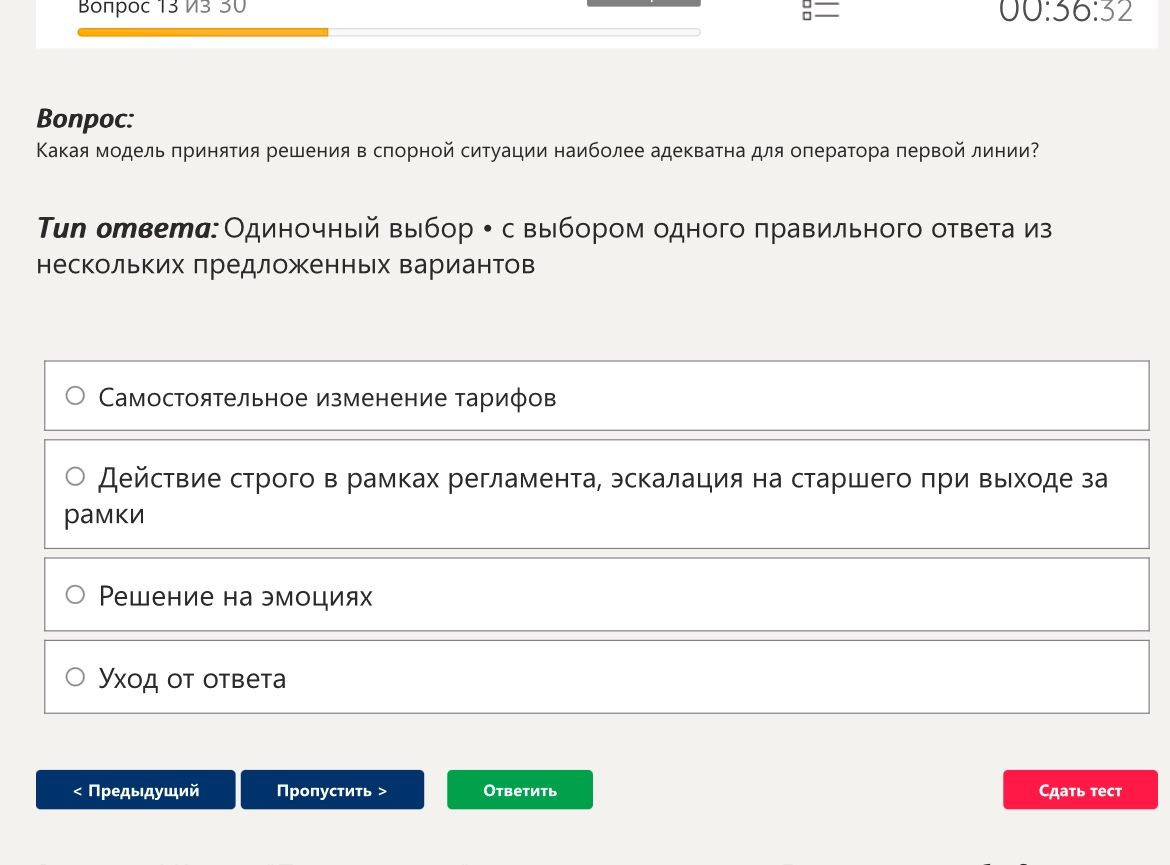Select radio button for 'Самостоятельное изменение тарифов'
1170x865 pixels.
coord(75,396)
